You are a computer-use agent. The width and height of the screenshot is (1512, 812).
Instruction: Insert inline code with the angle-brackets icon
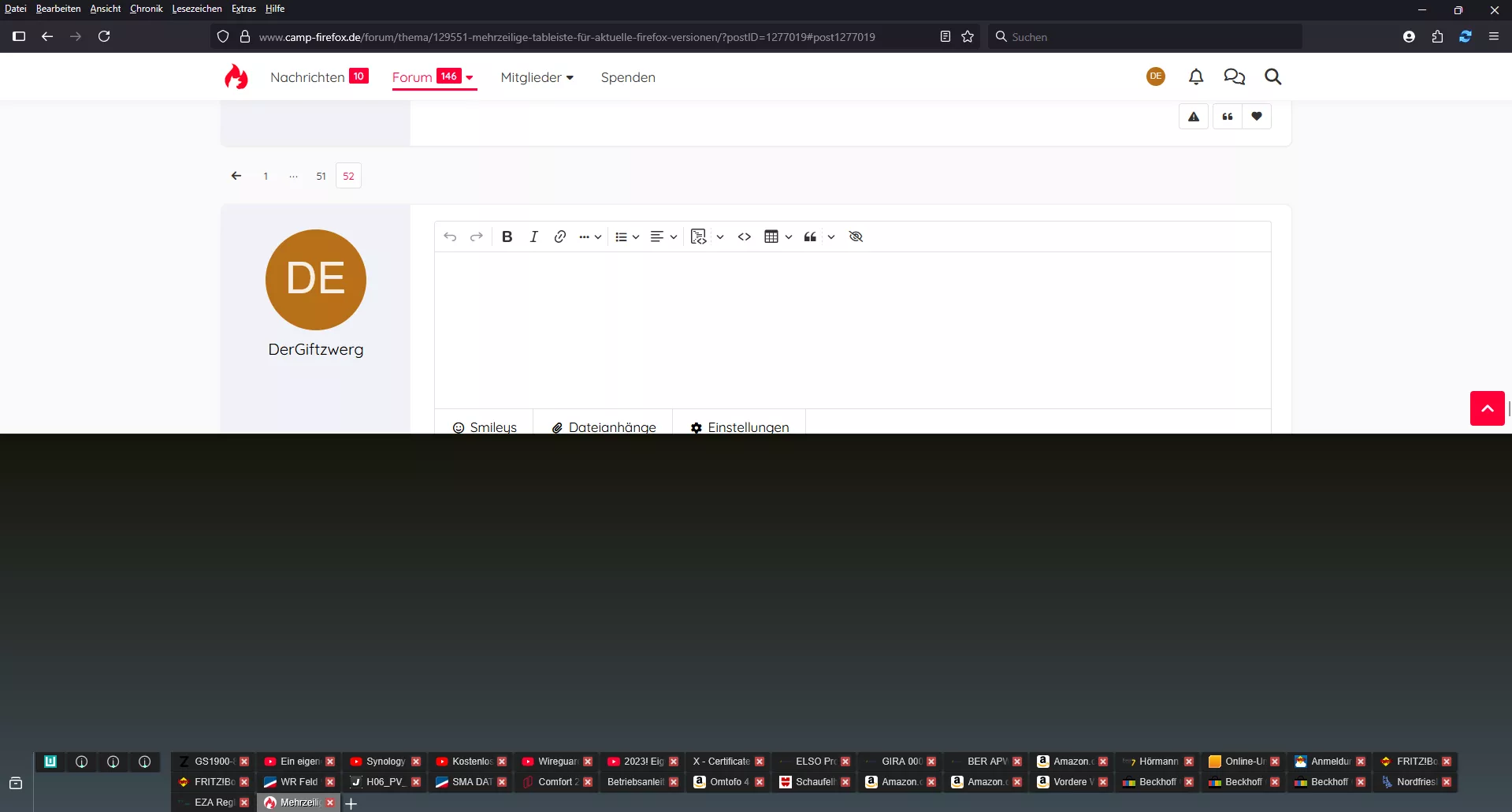point(745,237)
